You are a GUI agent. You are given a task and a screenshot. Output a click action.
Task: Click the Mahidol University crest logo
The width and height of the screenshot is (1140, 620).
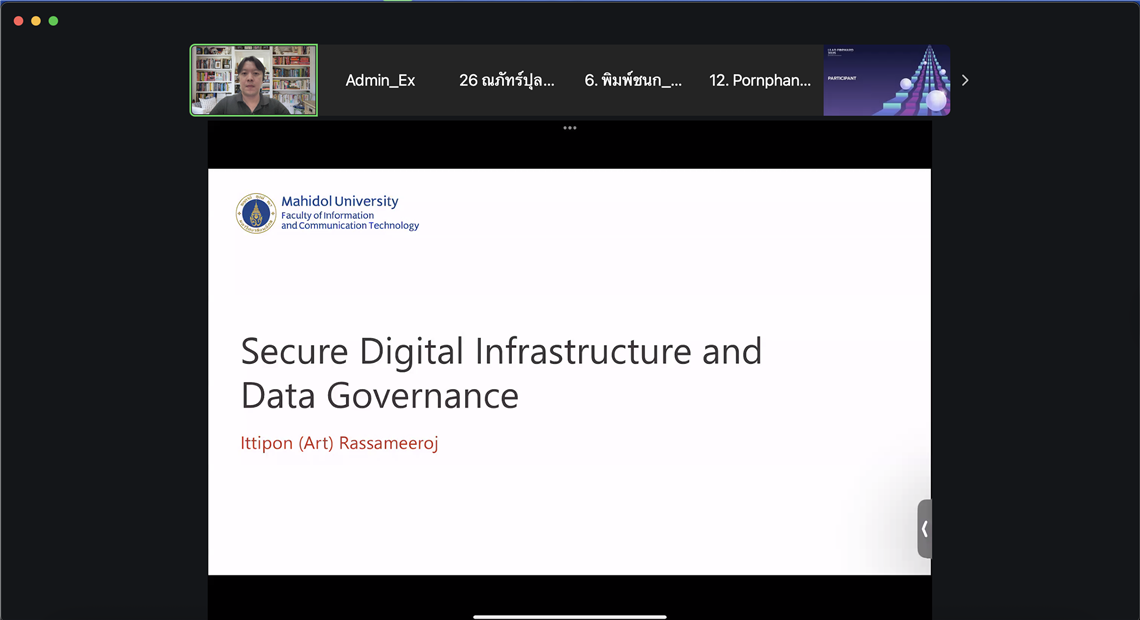pyautogui.click(x=256, y=213)
